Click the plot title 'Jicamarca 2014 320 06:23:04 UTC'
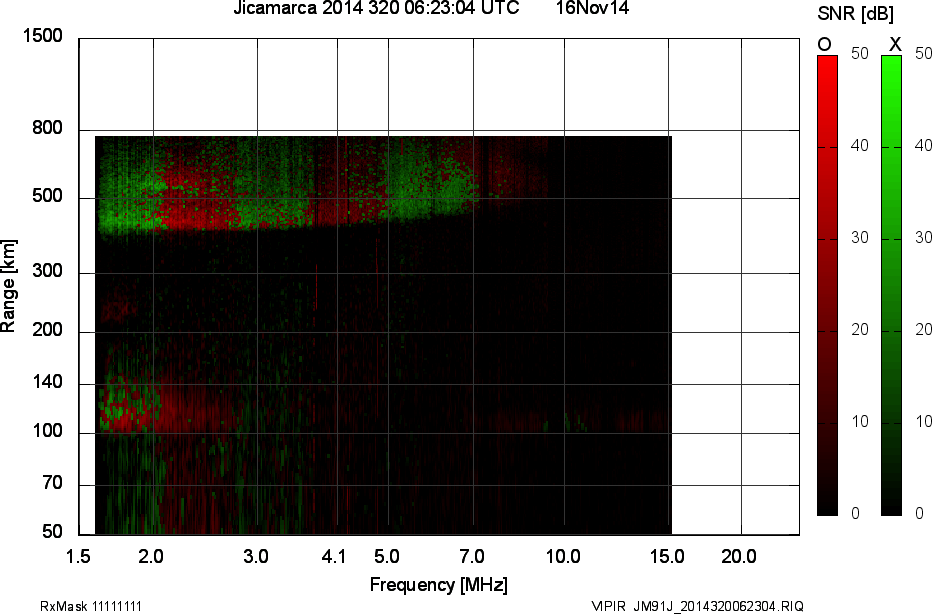The image size is (932, 614). coord(376,8)
